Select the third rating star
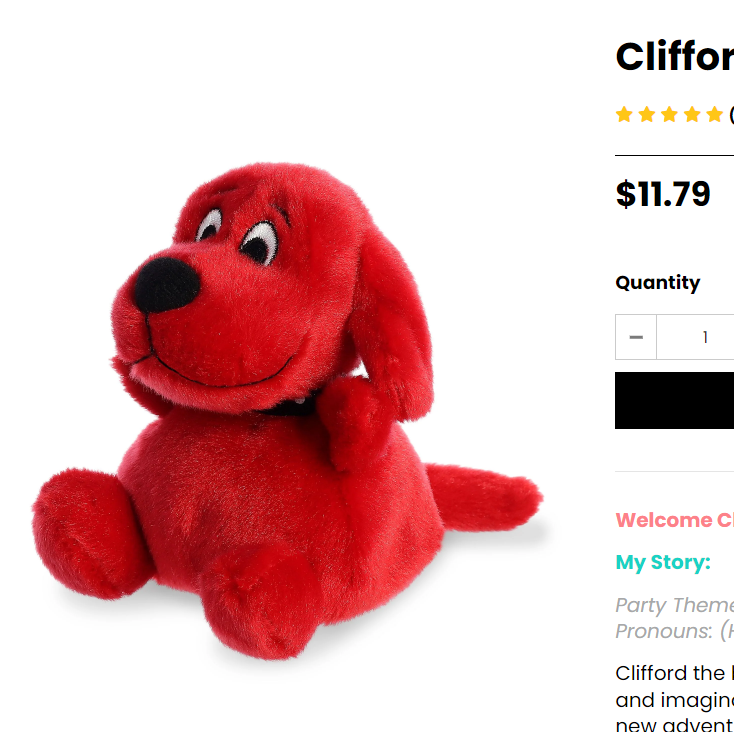Screen dimensions: 734x732 pos(669,114)
